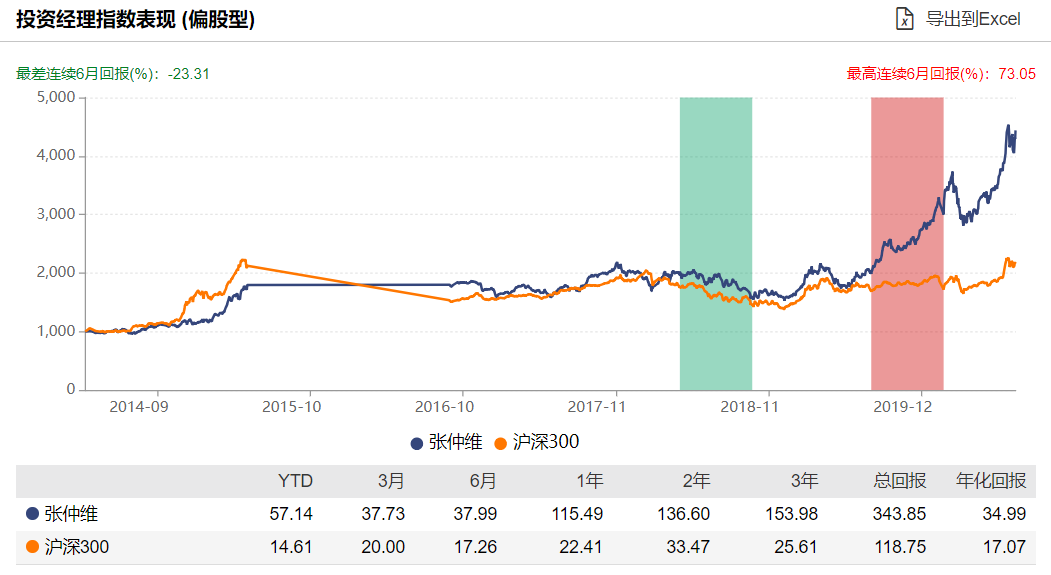Click the orange dot in 沪深300 table row
The height and width of the screenshot is (575, 1051).
(32, 547)
